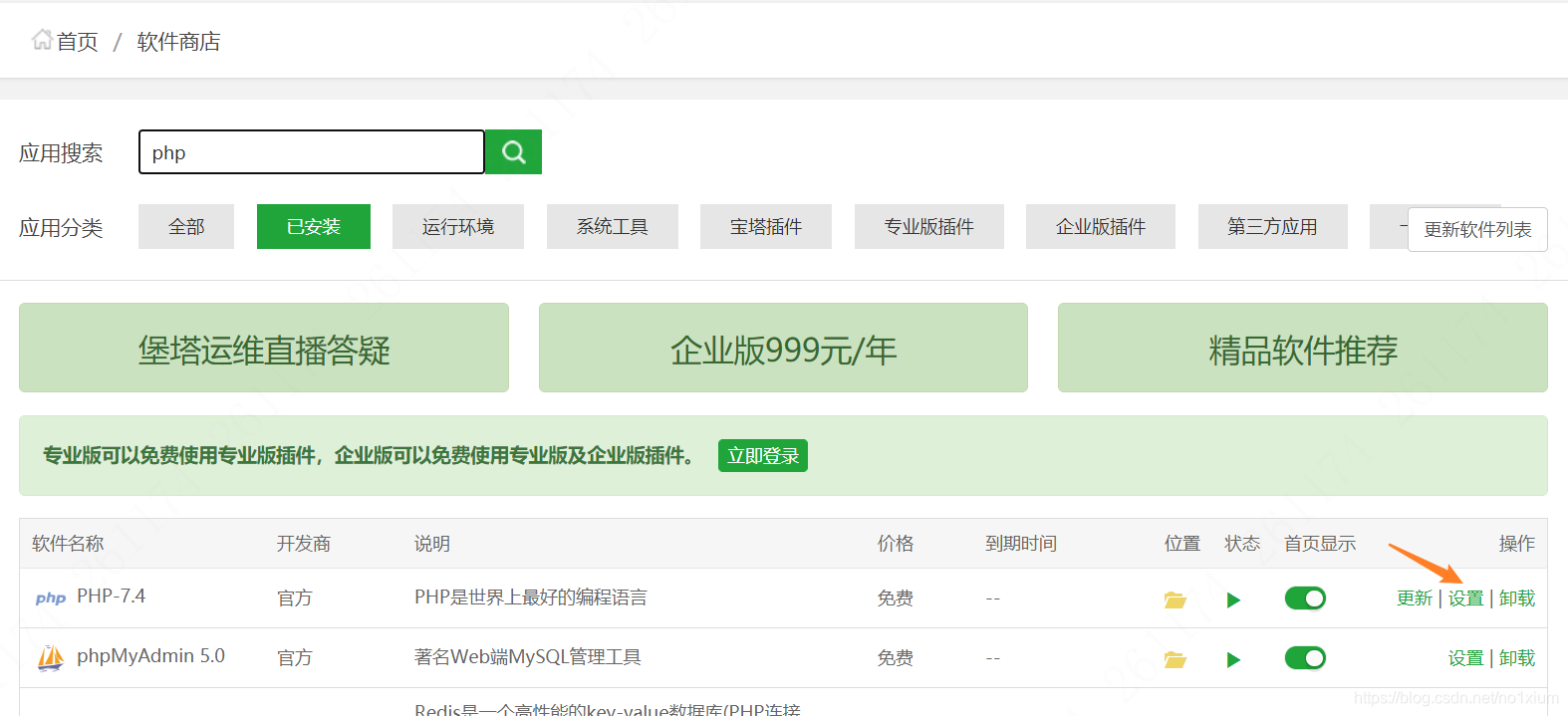This screenshot has width=1568, height=716.
Task: Click the home icon in breadcrumb
Action: (x=42, y=40)
